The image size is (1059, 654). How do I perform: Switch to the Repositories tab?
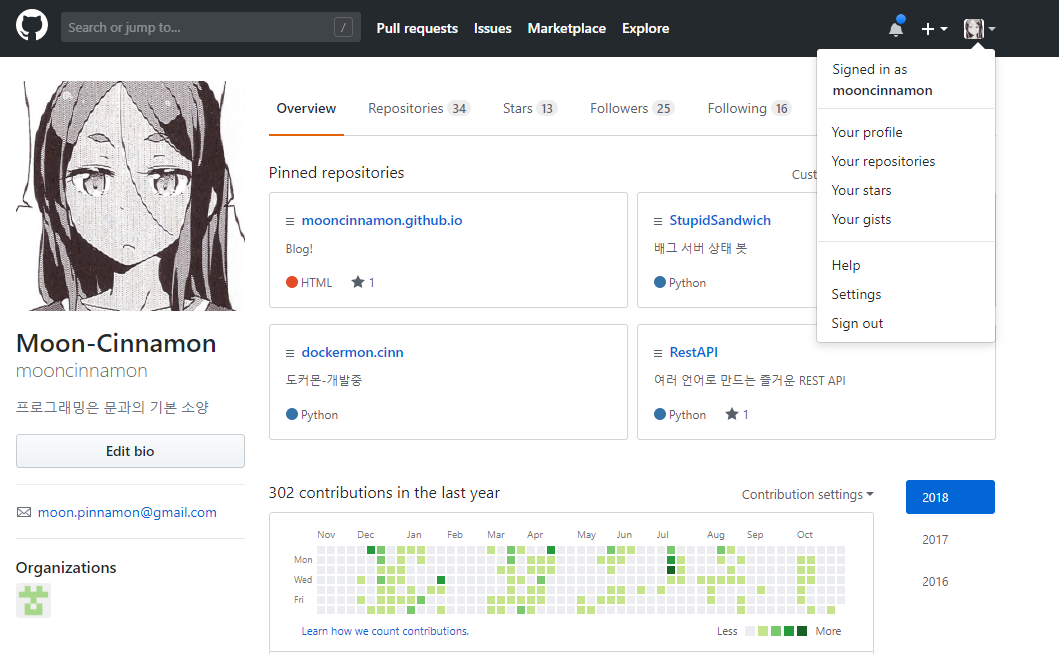(x=417, y=108)
